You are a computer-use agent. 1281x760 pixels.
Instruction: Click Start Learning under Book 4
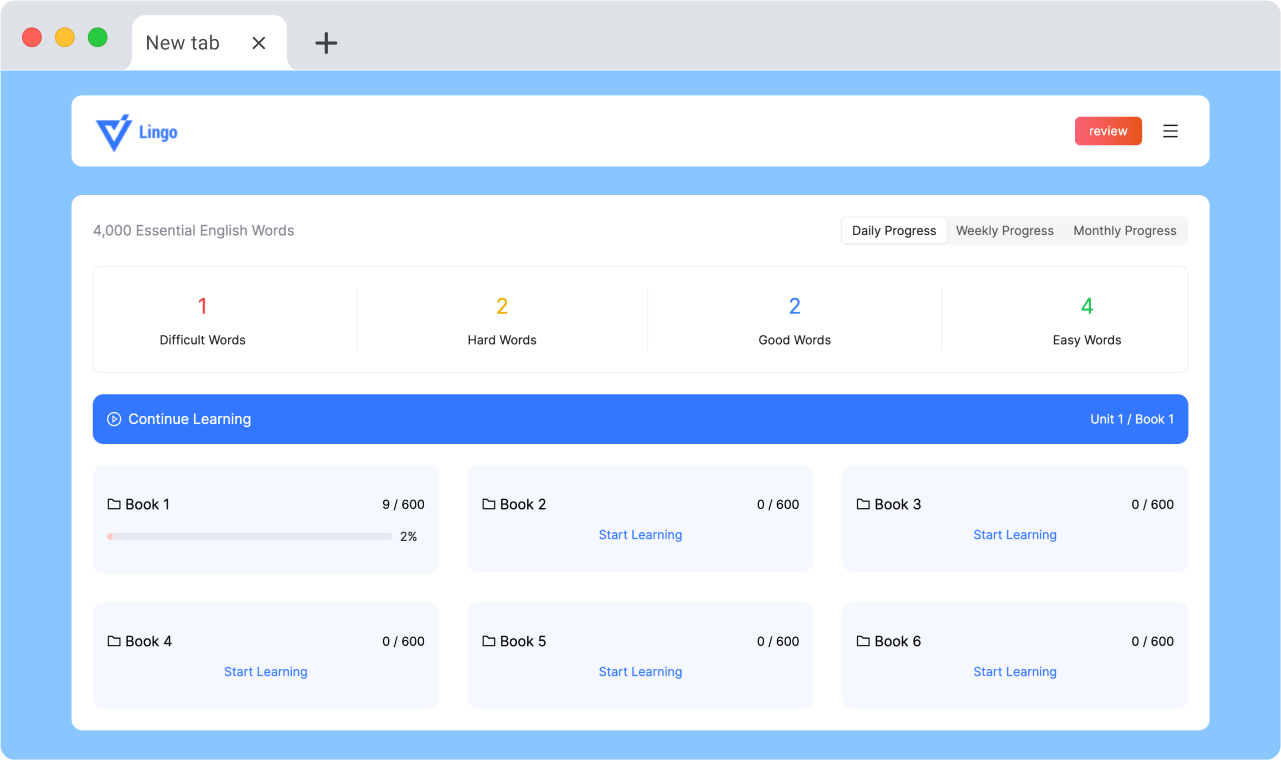click(265, 672)
